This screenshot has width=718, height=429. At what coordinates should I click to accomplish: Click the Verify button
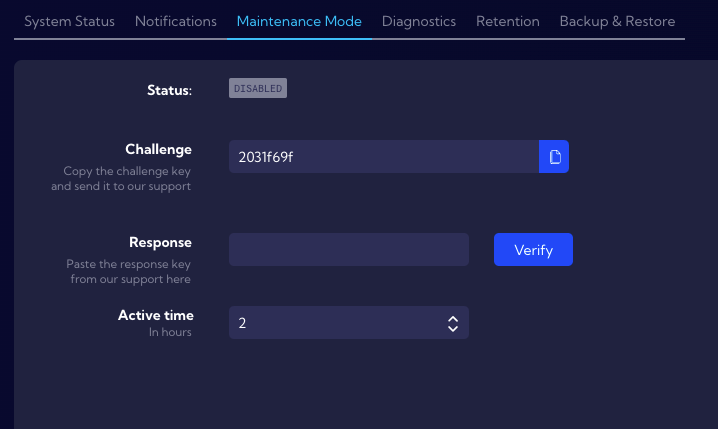(x=533, y=250)
